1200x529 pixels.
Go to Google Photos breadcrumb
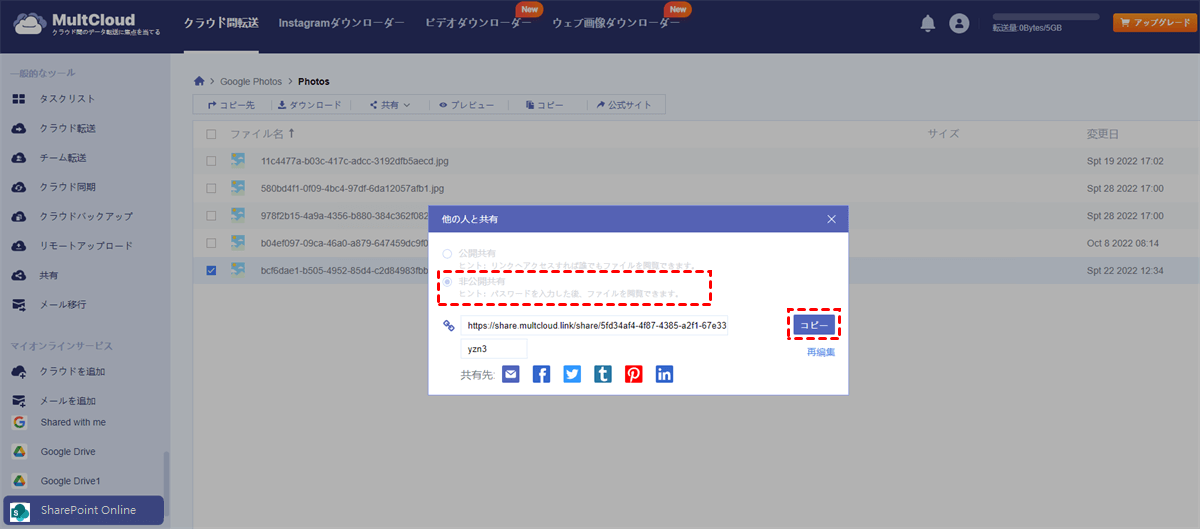coord(251,81)
